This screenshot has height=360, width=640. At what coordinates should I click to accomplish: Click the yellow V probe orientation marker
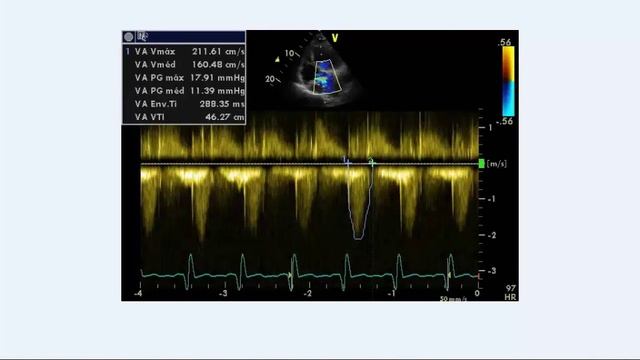click(335, 38)
